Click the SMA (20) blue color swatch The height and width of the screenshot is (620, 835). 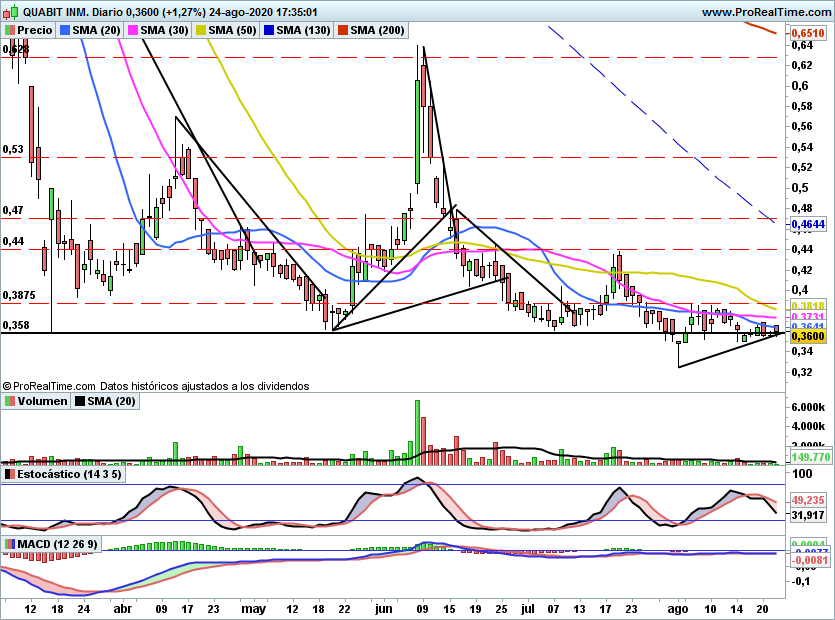(65, 30)
